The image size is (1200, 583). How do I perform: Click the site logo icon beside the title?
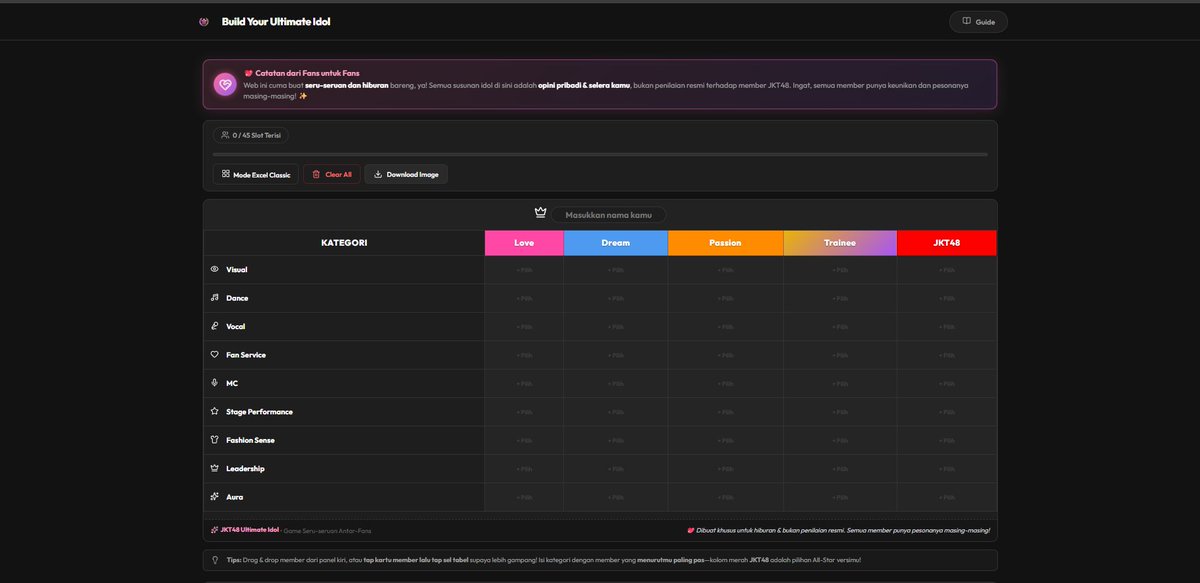204,22
